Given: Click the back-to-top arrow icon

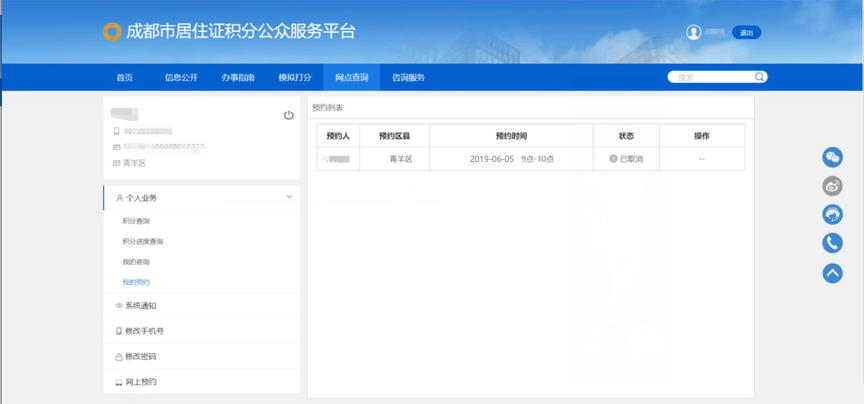Looking at the screenshot, I should (832, 272).
